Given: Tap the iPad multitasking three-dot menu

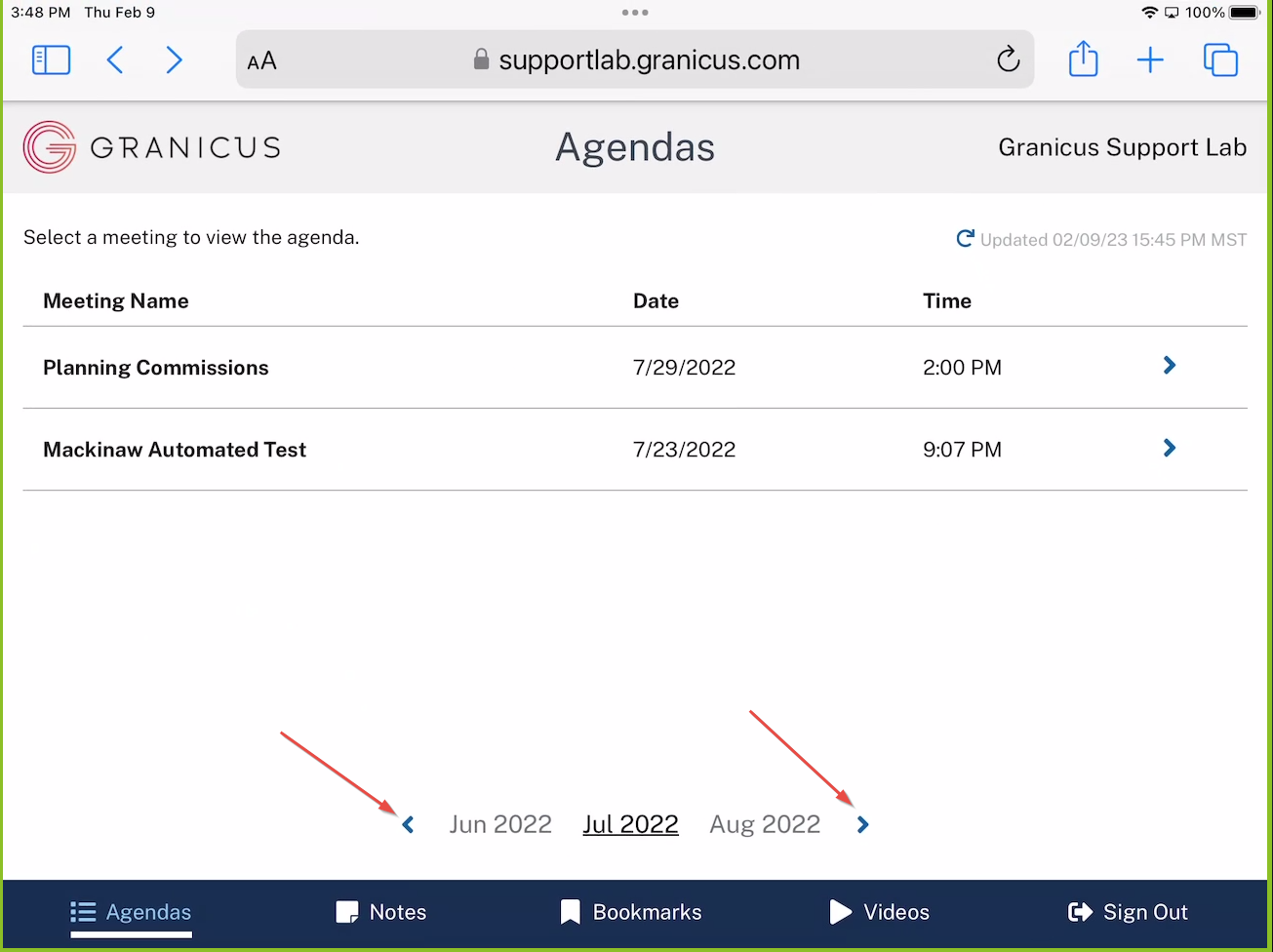Looking at the screenshot, I should [635, 13].
